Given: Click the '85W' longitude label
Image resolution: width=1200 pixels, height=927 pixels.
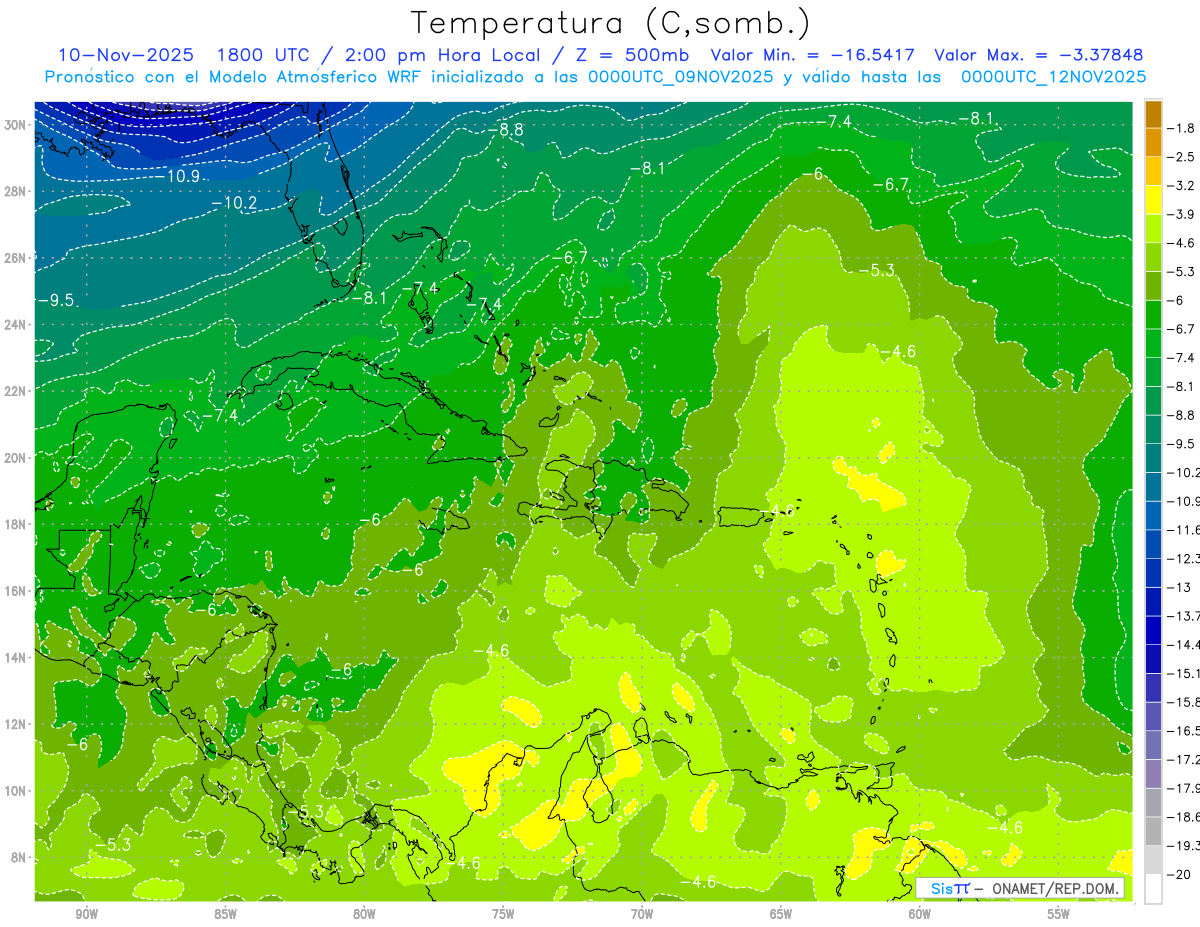Looking at the screenshot, I should coord(225,915).
